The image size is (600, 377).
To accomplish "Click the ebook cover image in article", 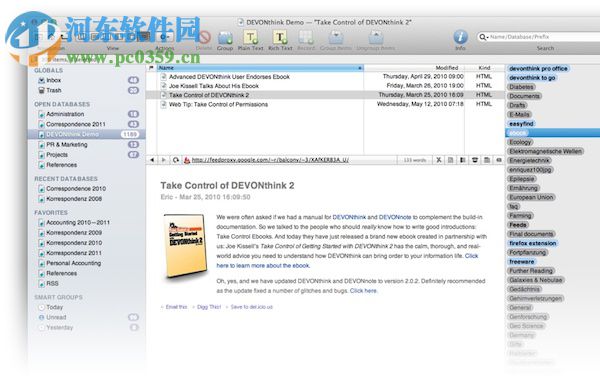I will pyautogui.click(x=185, y=246).
